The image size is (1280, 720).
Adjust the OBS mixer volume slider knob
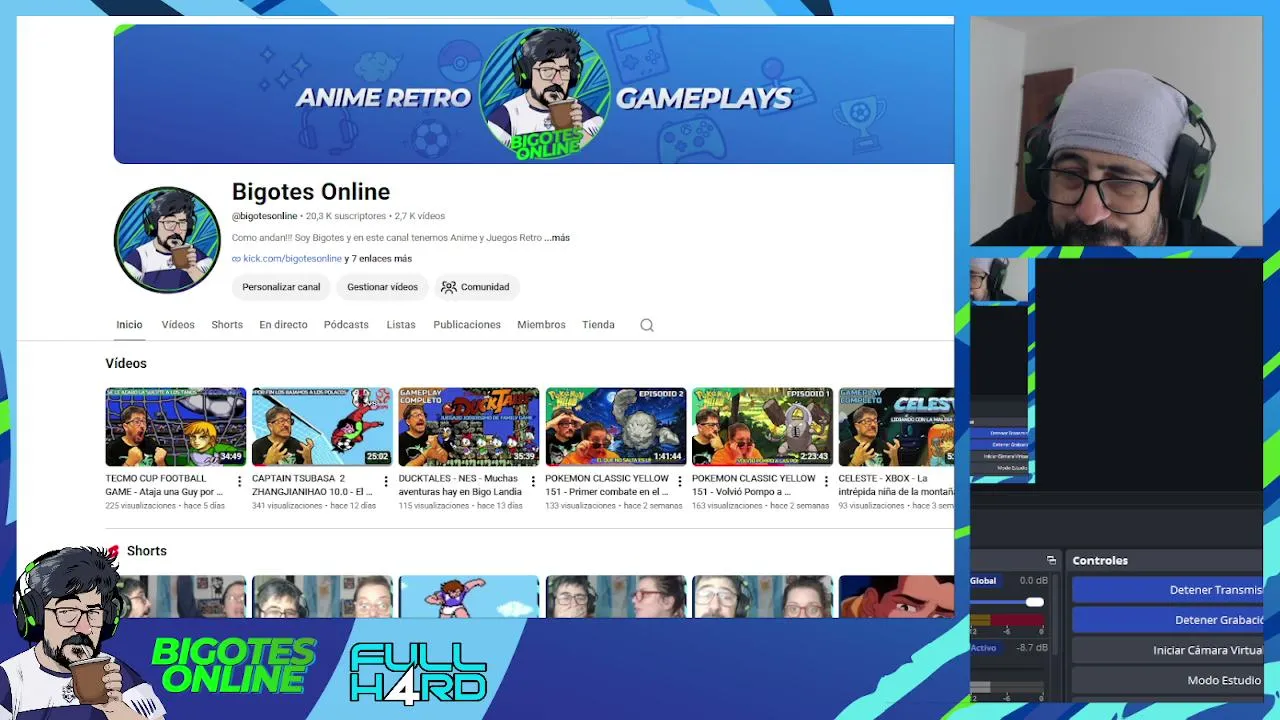1035,602
